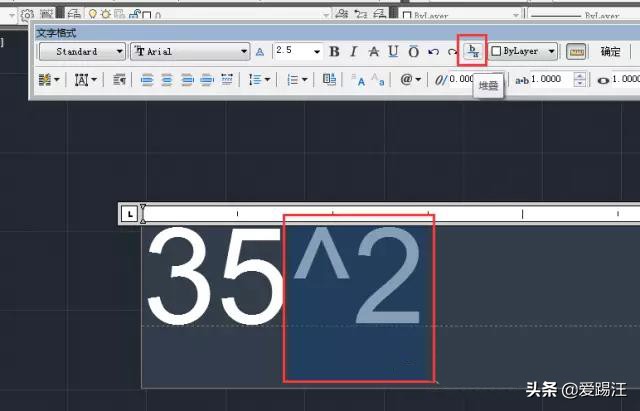Toggle italic text formatting
The height and width of the screenshot is (411, 640).
click(x=353, y=51)
